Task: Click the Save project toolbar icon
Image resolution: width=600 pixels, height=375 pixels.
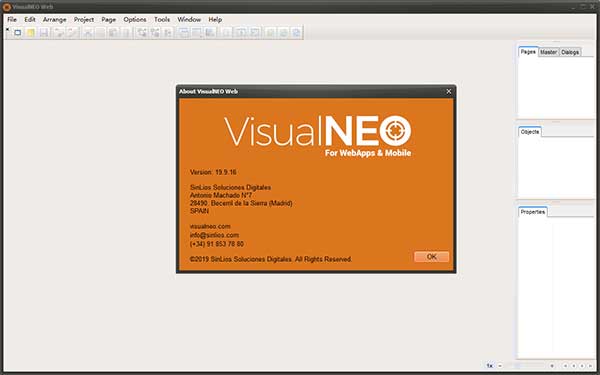Action: [44, 33]
